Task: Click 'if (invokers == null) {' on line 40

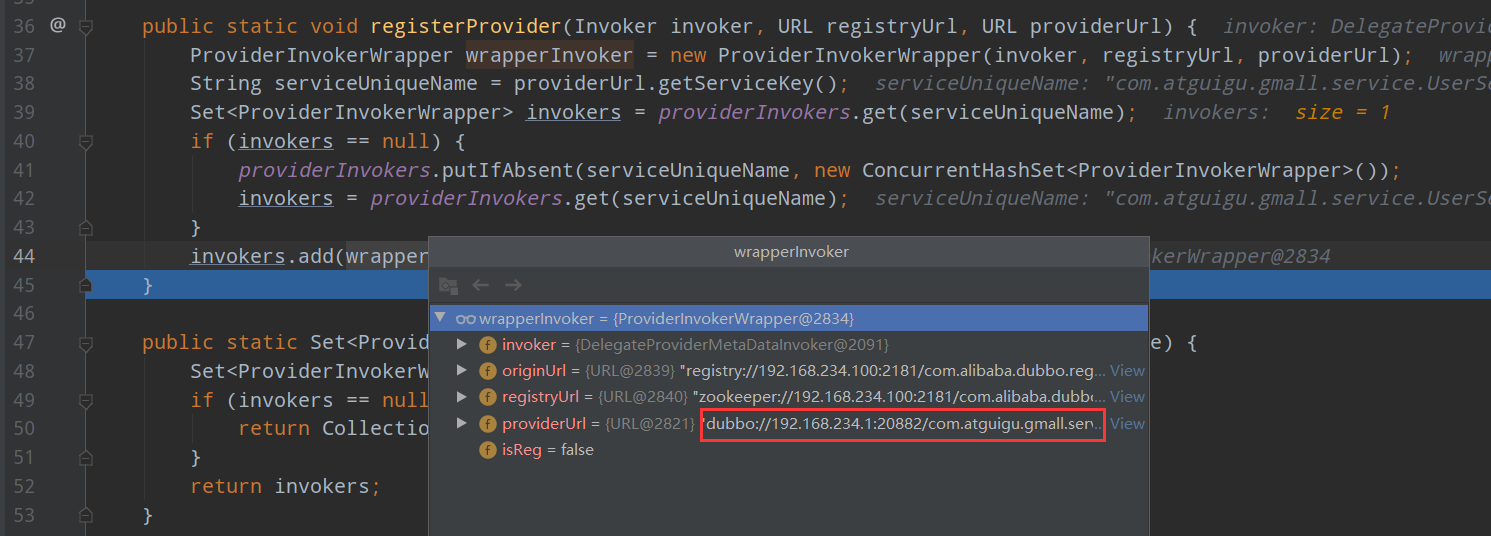Action: point(329,141)
